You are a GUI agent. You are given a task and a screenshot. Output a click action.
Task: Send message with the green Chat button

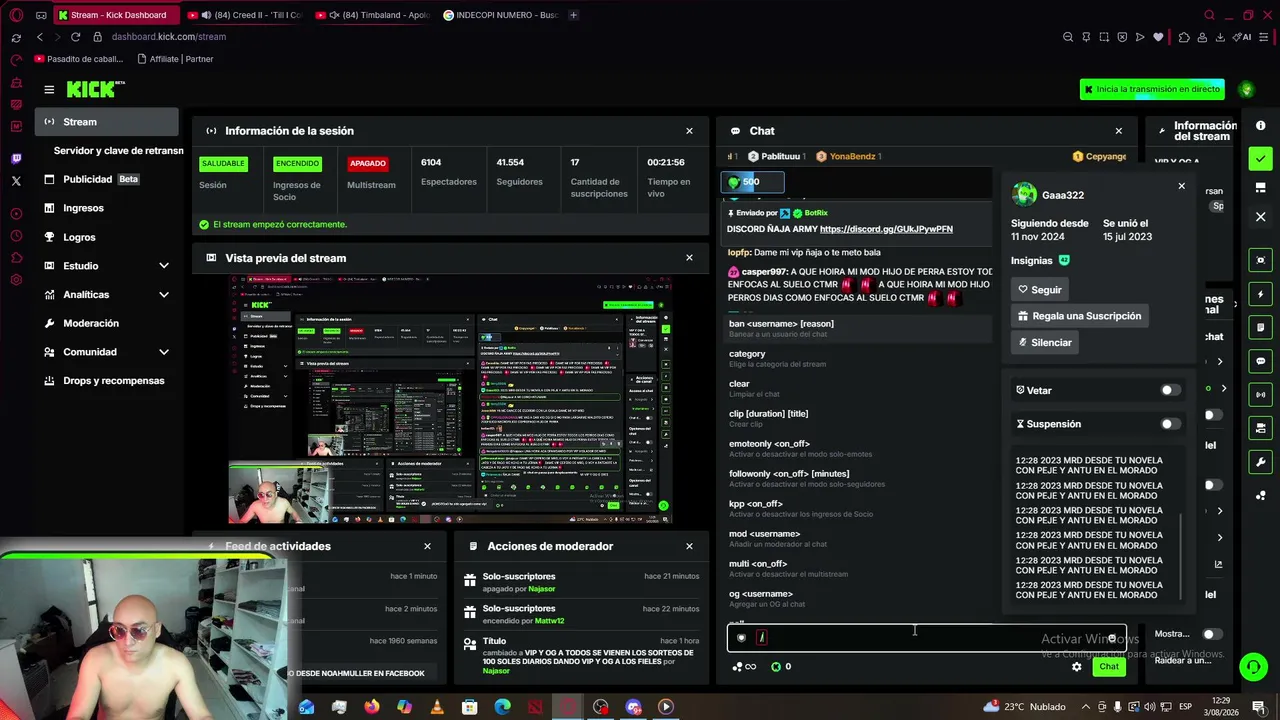pyautogui.click(x=1109, y=667)
